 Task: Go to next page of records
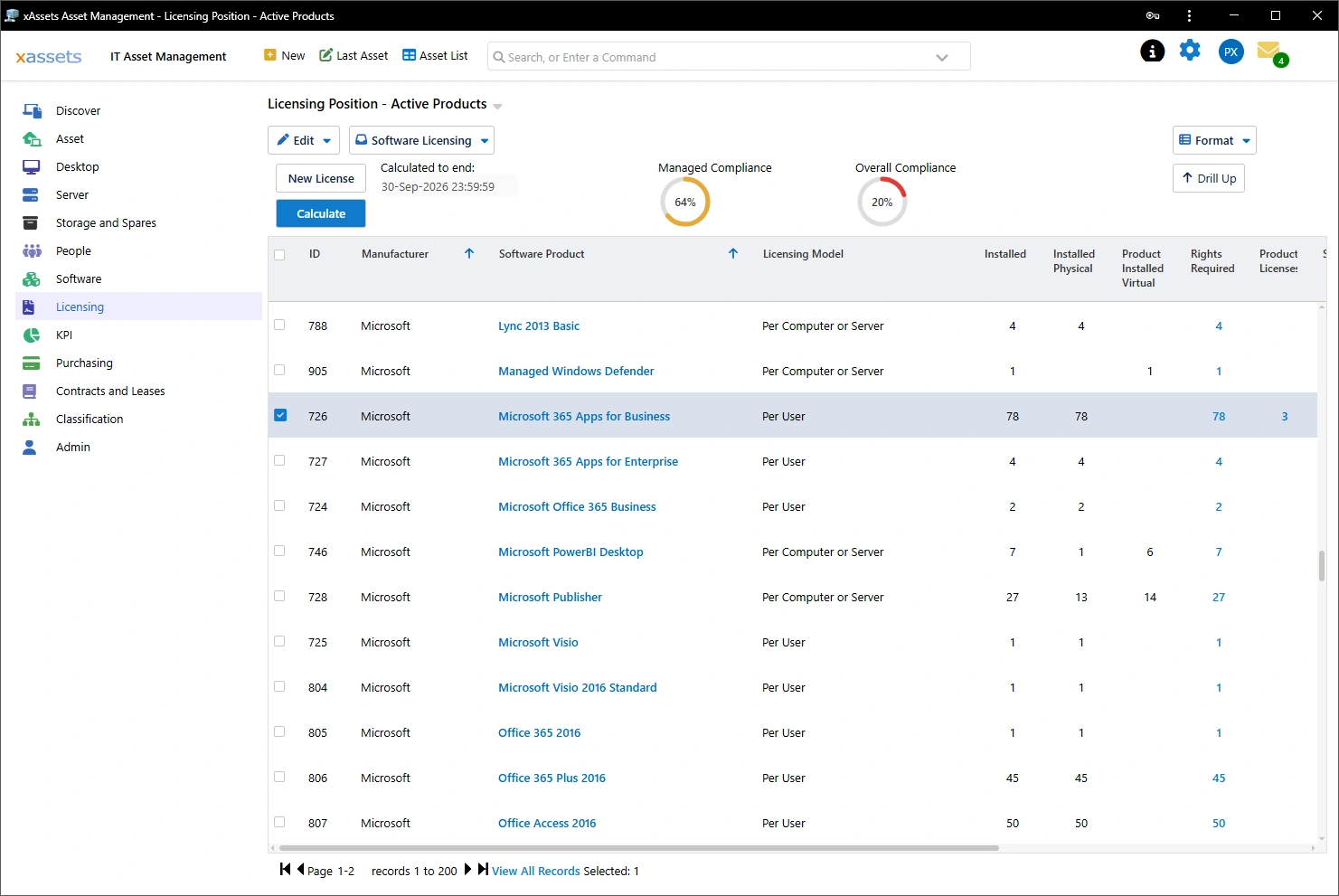click(x=467, y=870)
